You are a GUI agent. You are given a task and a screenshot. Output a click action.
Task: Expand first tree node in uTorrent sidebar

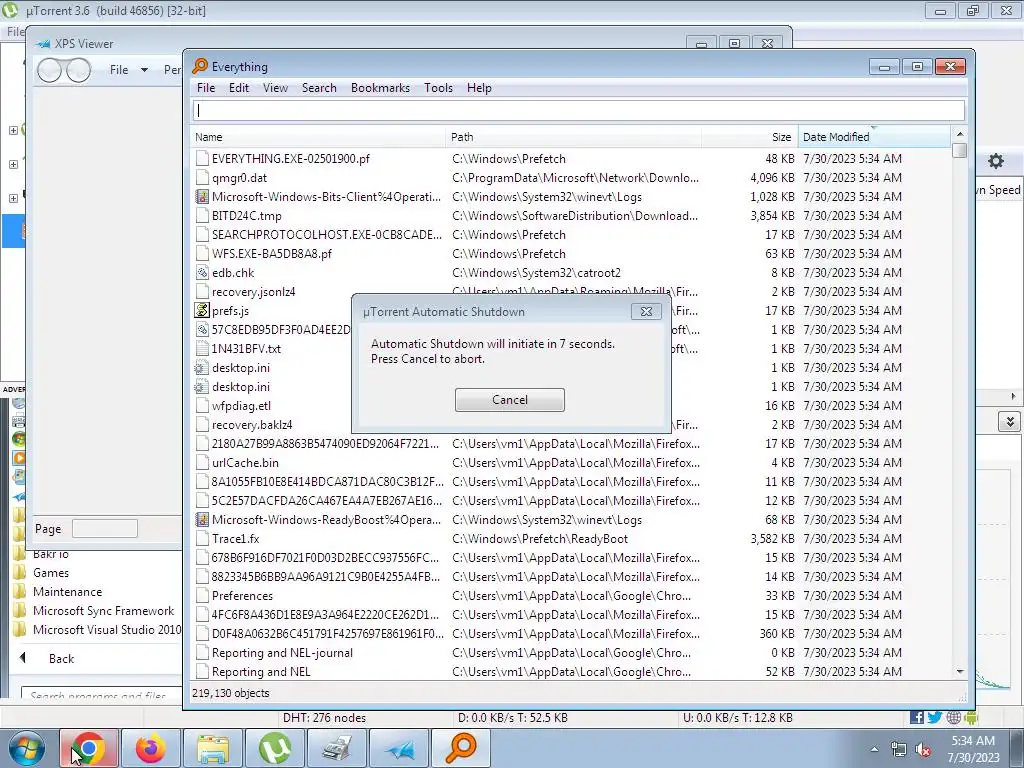click(13, 131)
